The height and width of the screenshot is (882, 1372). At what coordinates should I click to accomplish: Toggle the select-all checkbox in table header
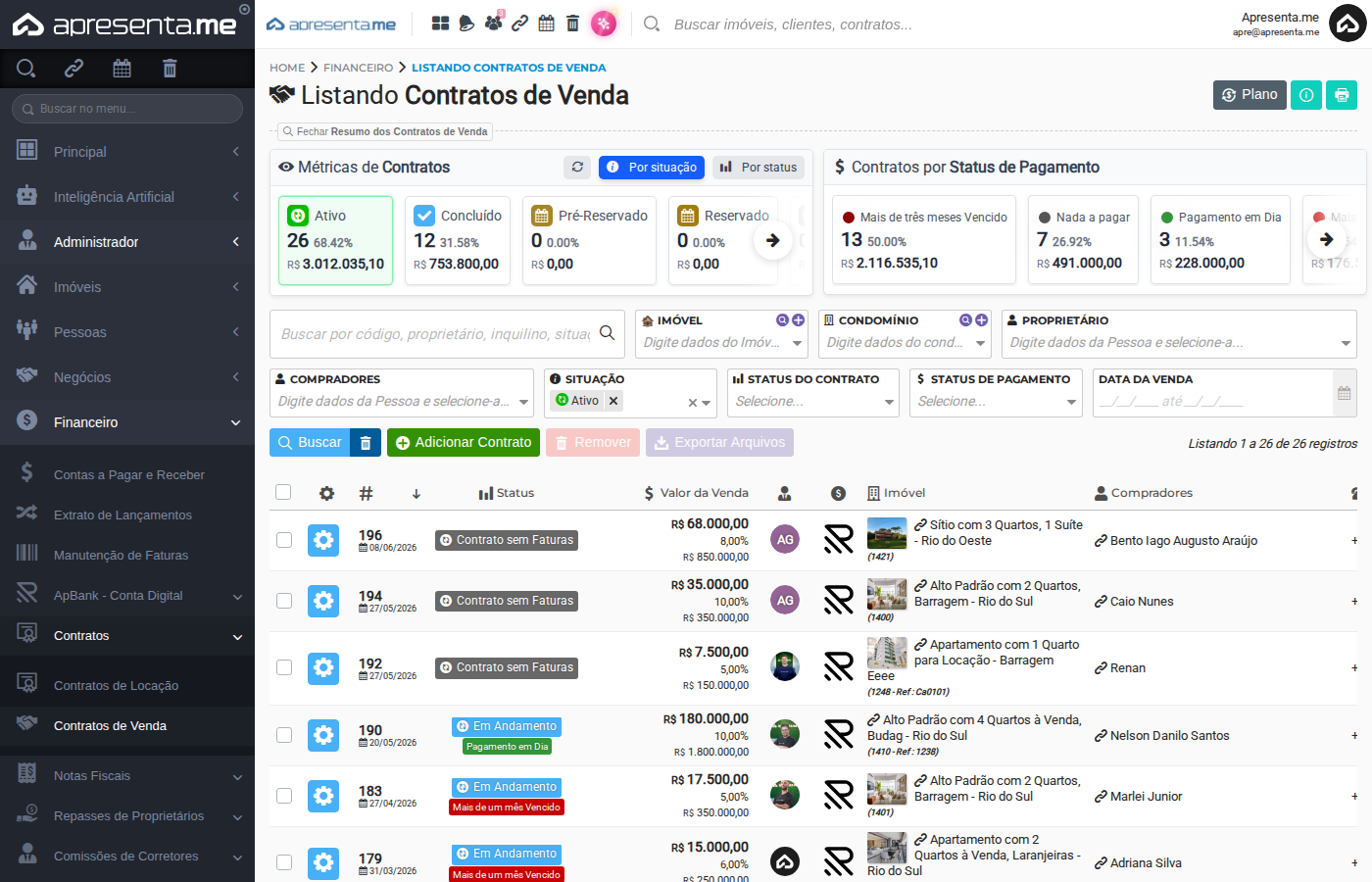coord(283,492)
